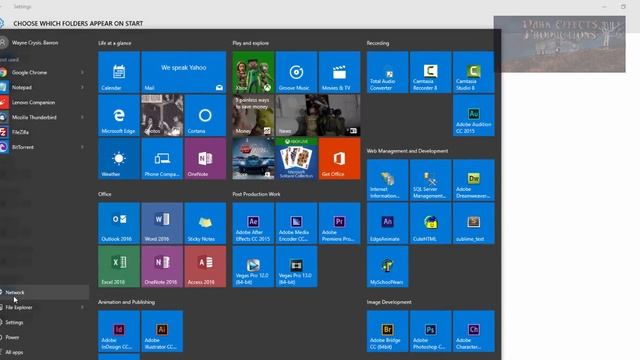Open the Photos tile

pos(162,116)
